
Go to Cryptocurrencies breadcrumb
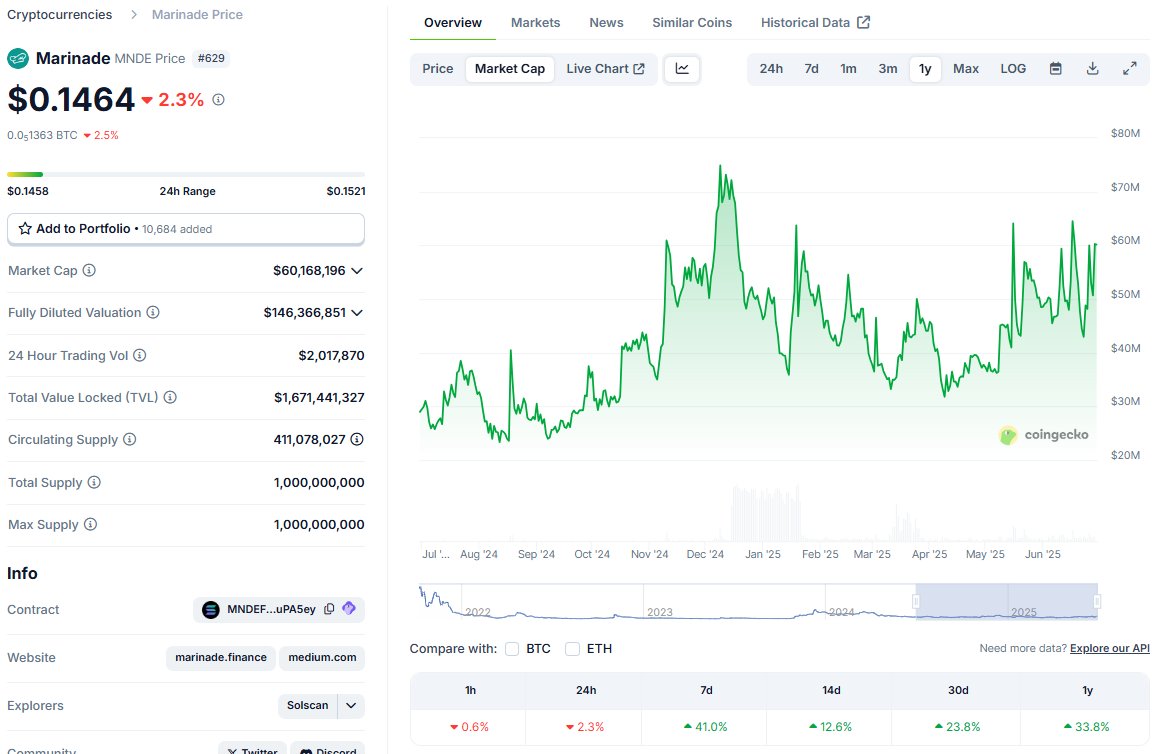[x=60, y=15]
